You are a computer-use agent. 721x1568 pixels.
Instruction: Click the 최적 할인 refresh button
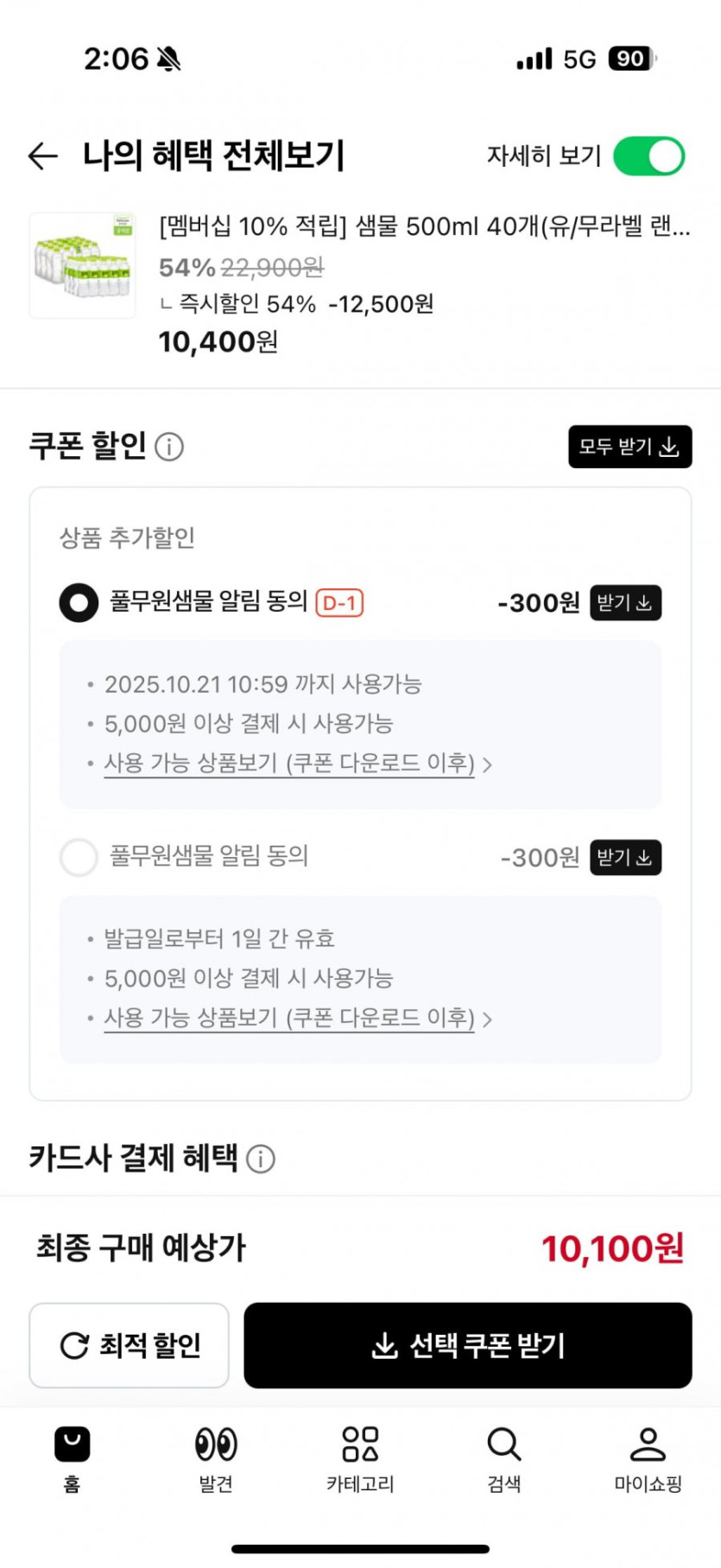click(x=130, y=1345)
